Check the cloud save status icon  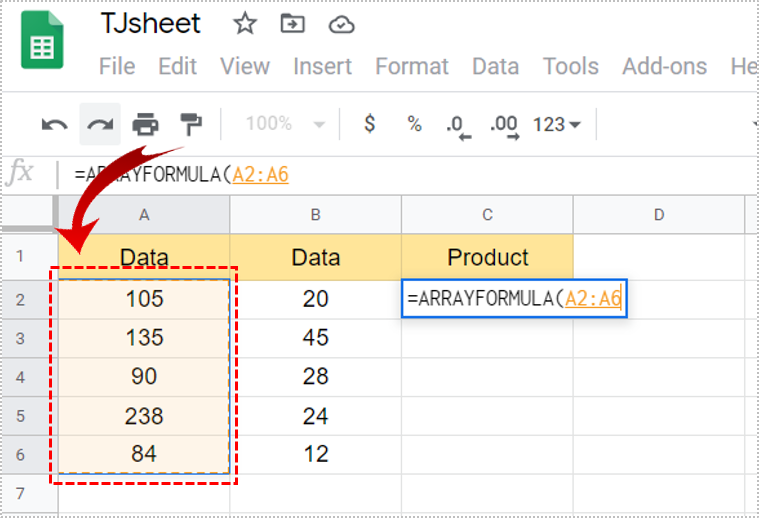click(341, 24)
